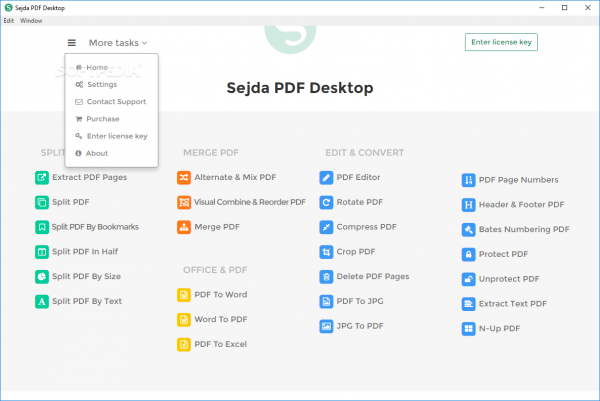This screenshot has height=401, width=600.
Task: Click the Extract PDF Pages icon
Action: (42, 178)
